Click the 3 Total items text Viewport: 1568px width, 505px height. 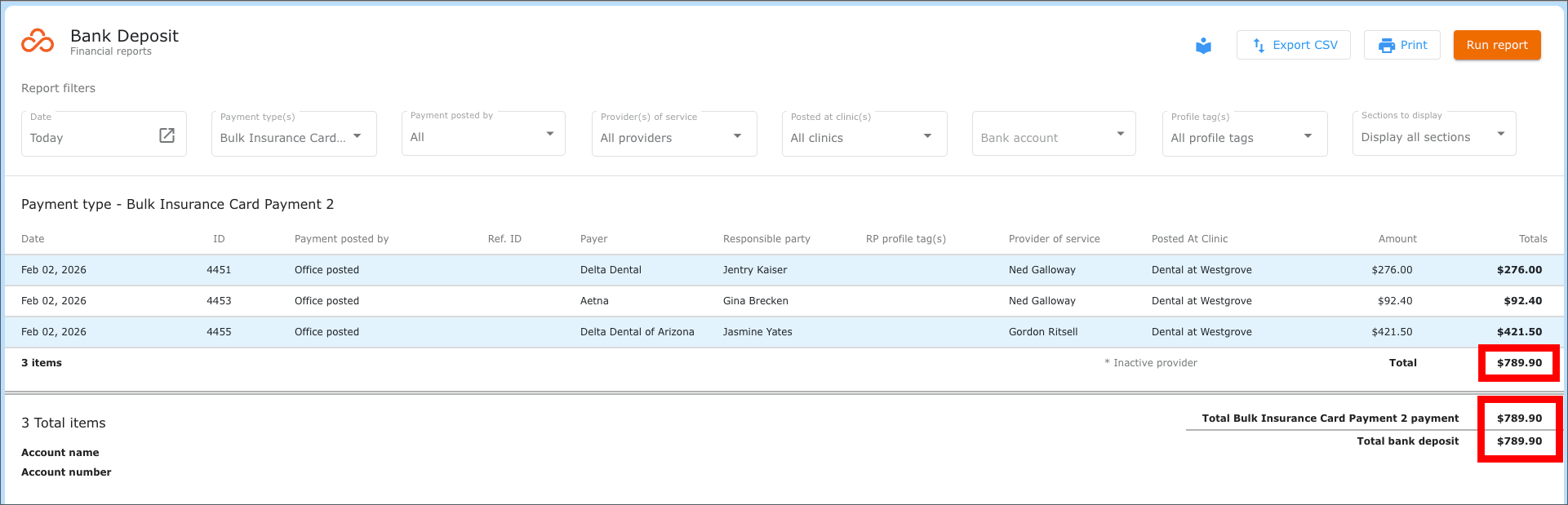click(x=64, y=423)
